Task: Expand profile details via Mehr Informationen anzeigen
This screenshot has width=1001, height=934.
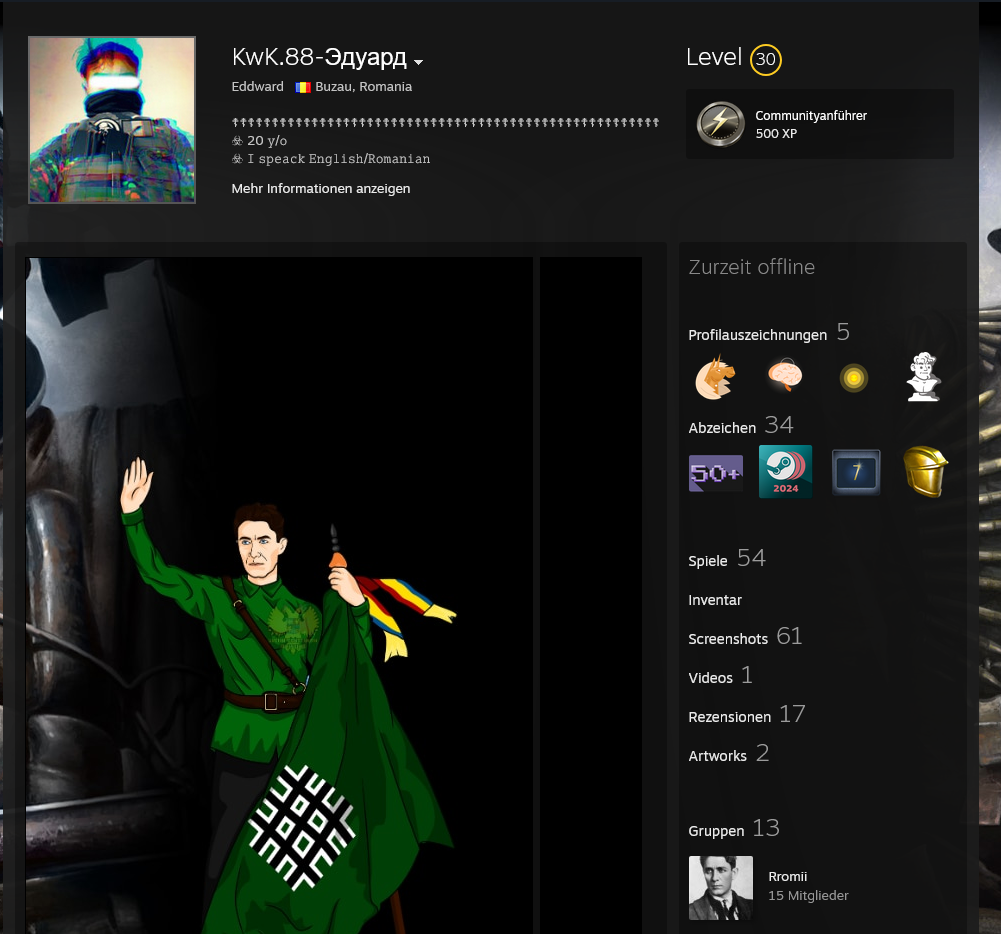Action: point(320,189)
